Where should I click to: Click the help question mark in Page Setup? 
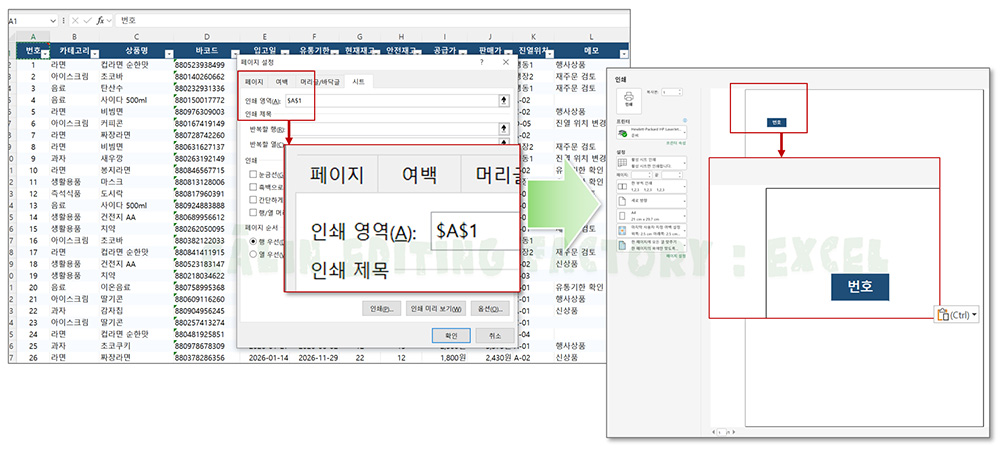coord(484,62)
